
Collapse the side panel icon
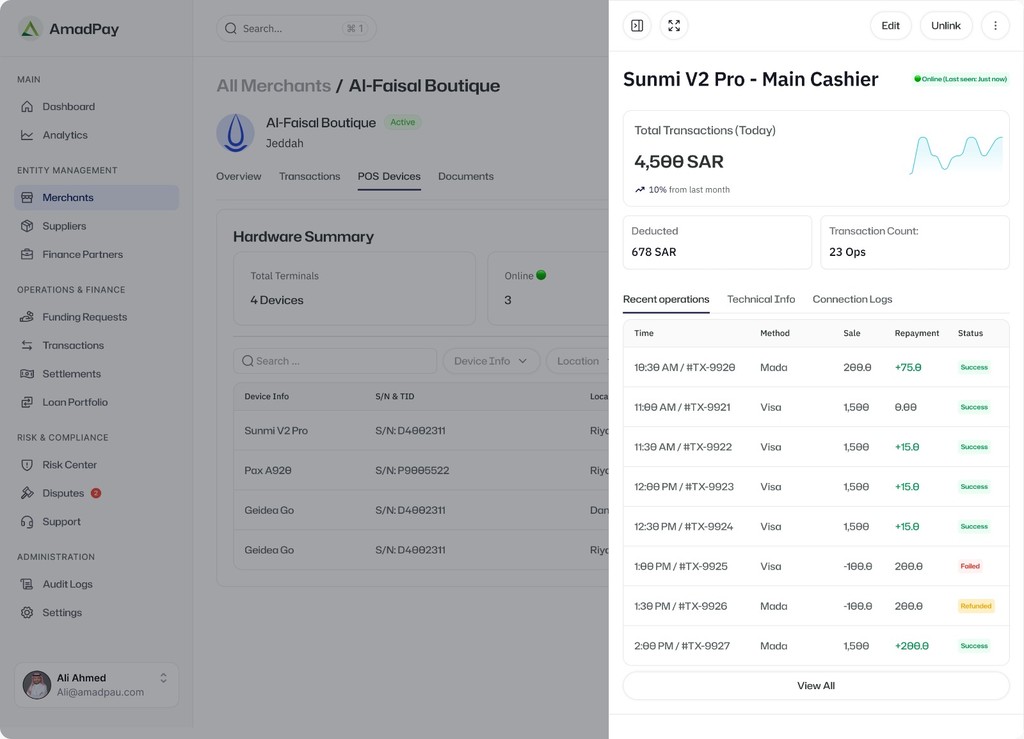point(637,26)
